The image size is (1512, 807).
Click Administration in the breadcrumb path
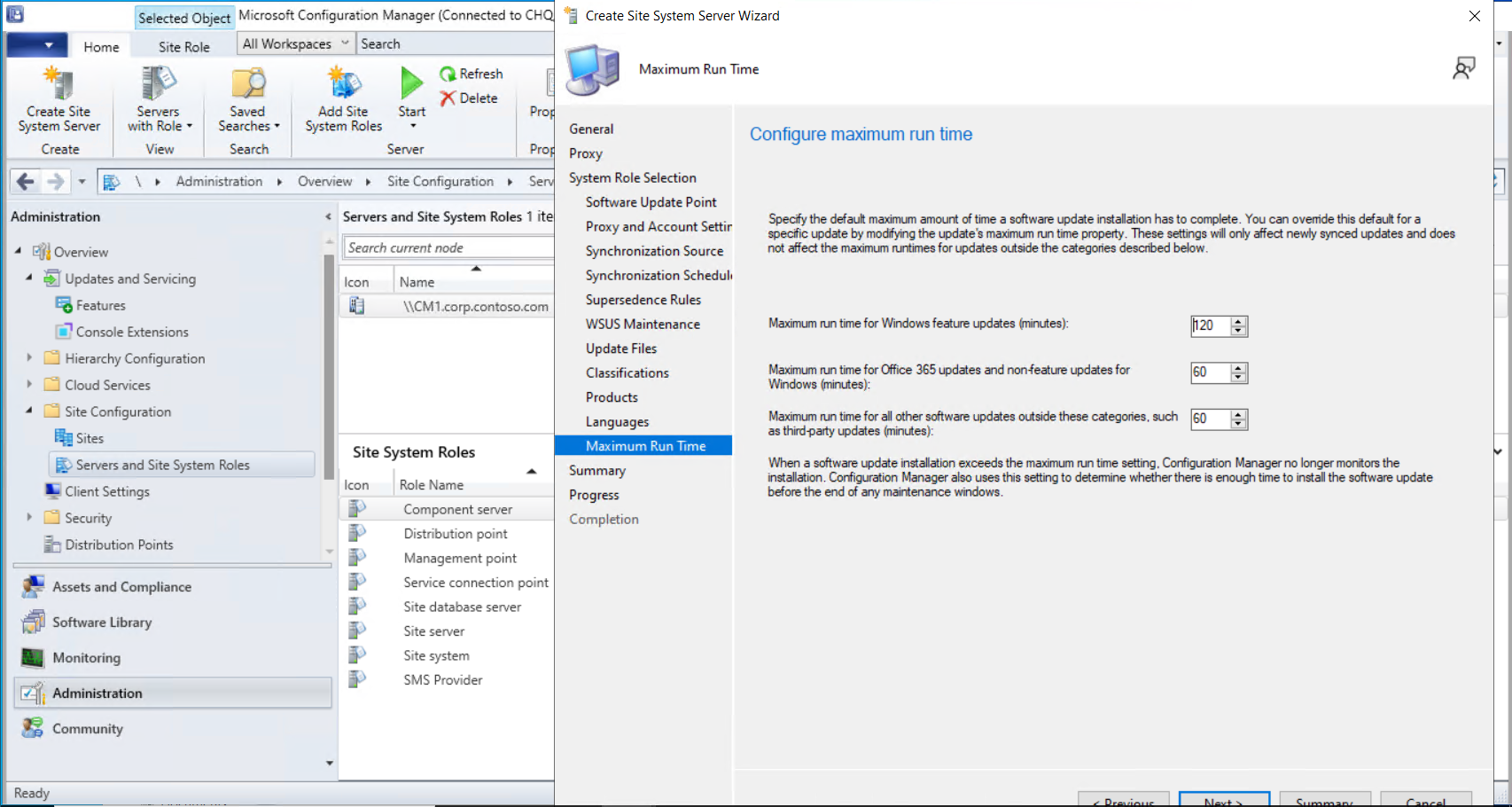tap(219, 181)
